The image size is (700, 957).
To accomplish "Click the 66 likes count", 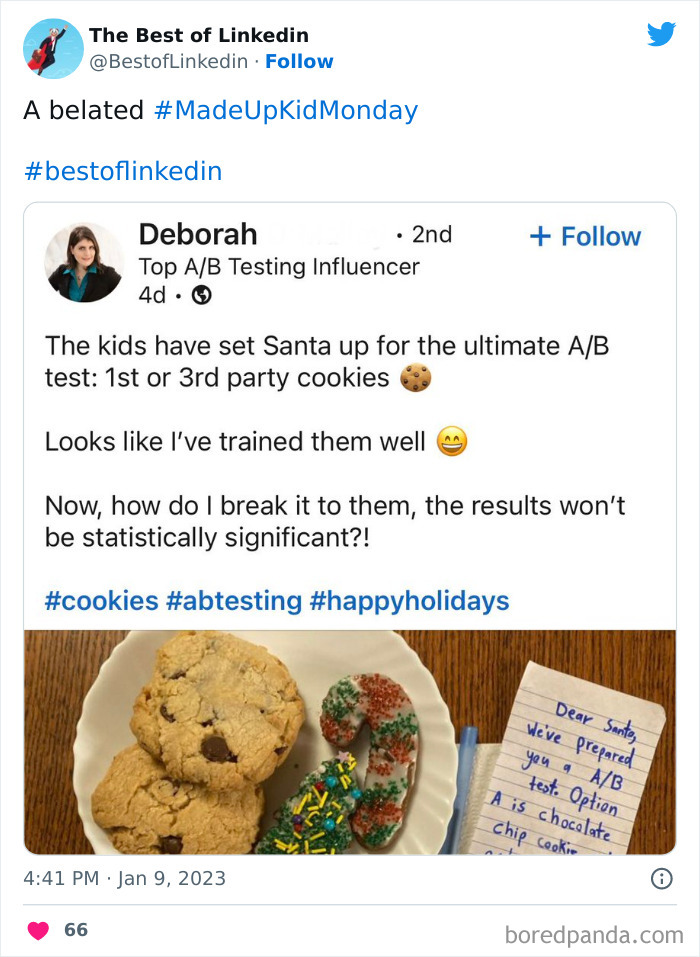I will (76, 930).
